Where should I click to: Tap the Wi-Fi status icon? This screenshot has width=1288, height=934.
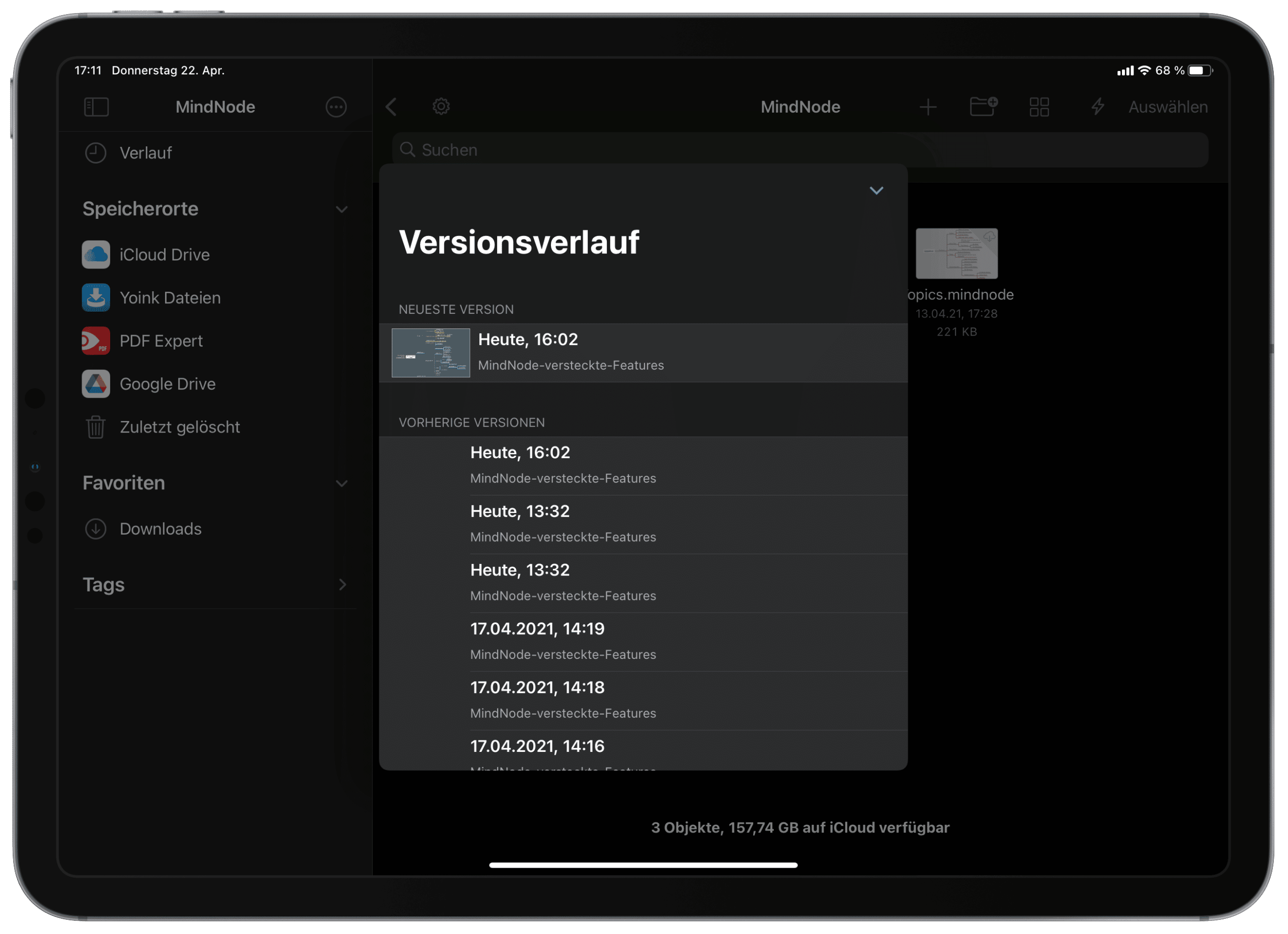1145,70
